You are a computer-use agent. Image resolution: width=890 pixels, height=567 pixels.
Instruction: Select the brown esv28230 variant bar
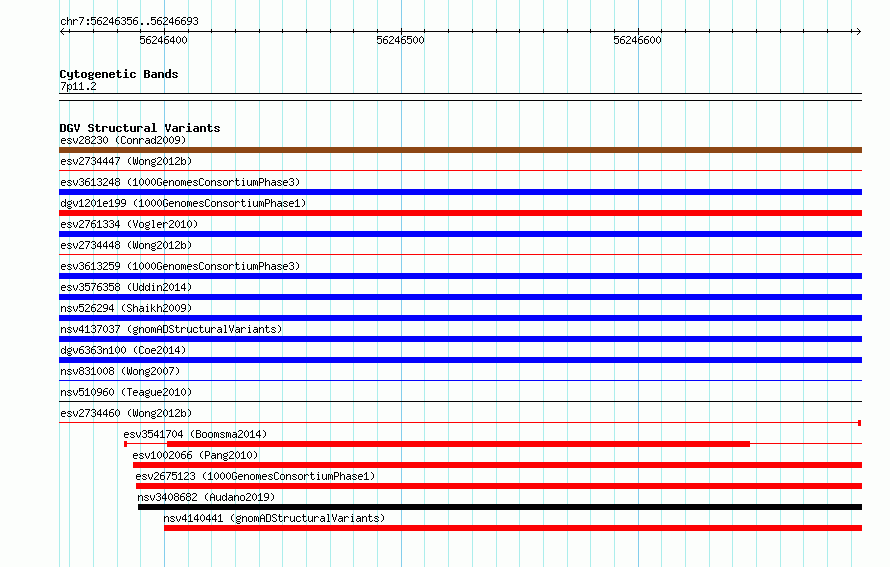pos(460,150)
